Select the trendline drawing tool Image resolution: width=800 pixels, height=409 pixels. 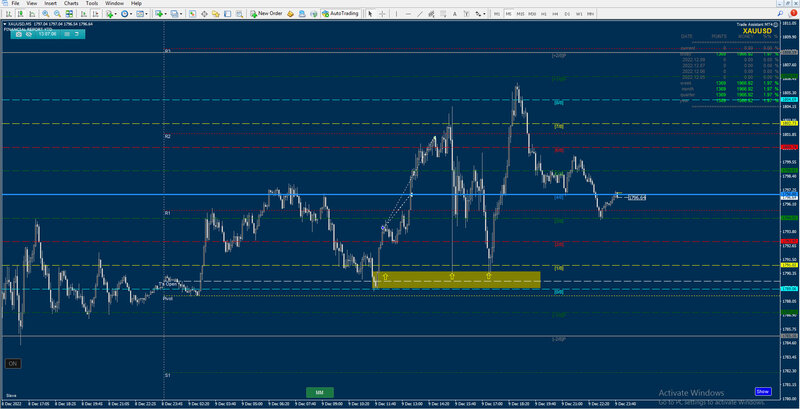click(420, 14)
